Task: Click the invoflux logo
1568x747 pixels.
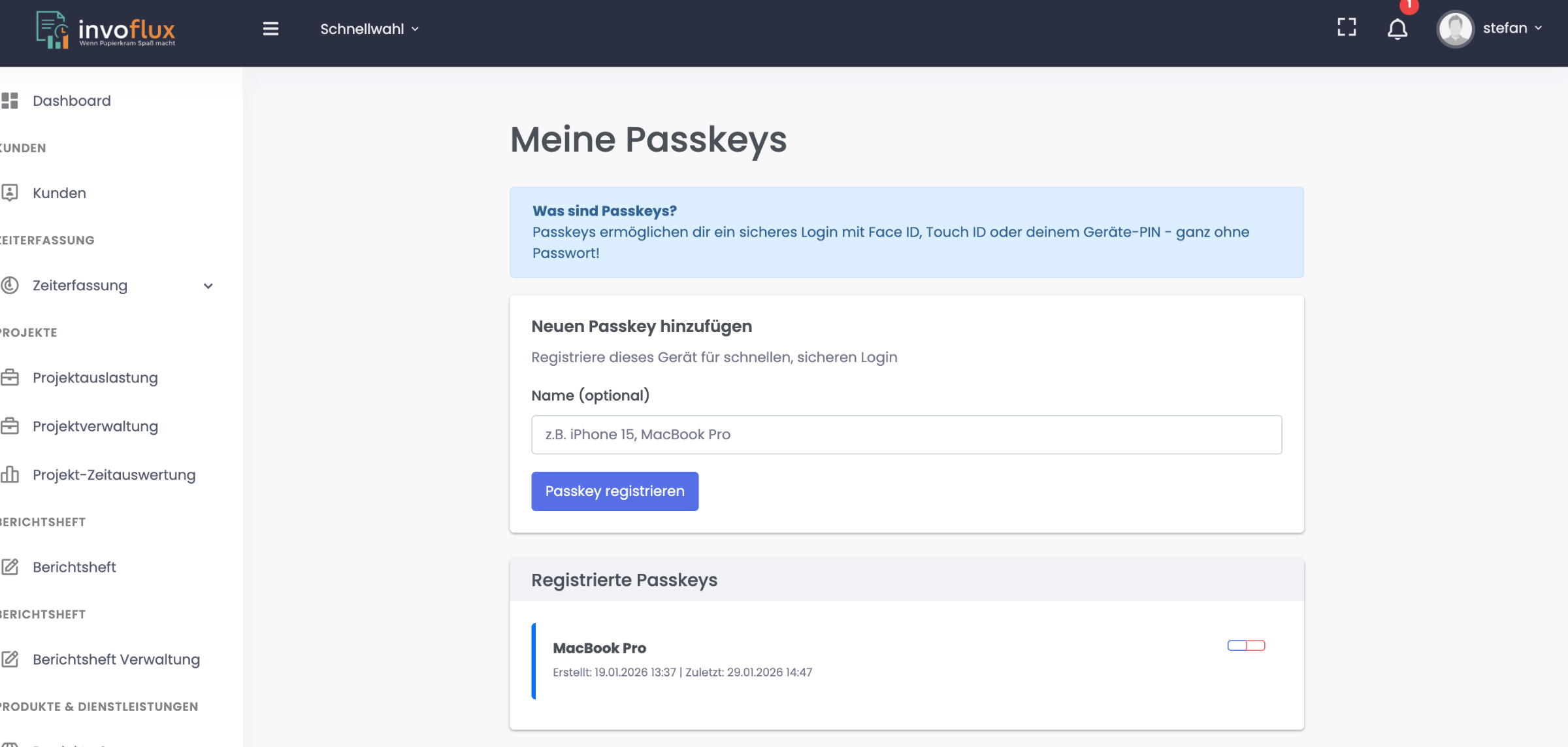Action: pyautogui.click(x=106, y=30)
